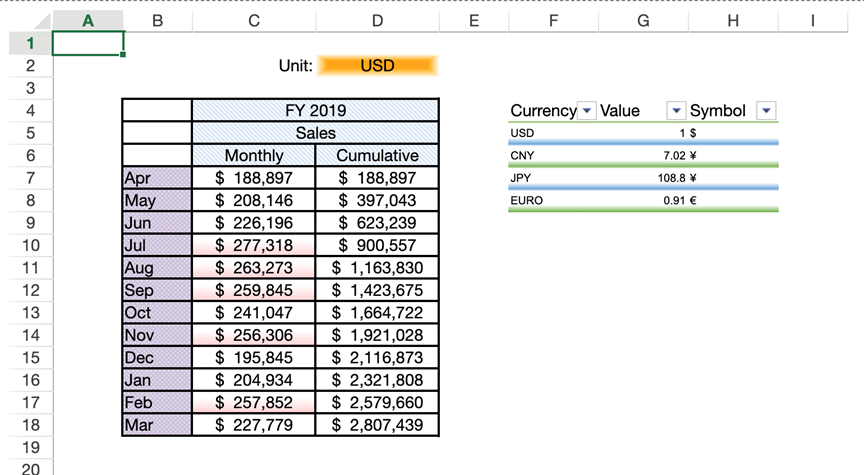Select the 'Nov' month cell

[x=157, y=335]
